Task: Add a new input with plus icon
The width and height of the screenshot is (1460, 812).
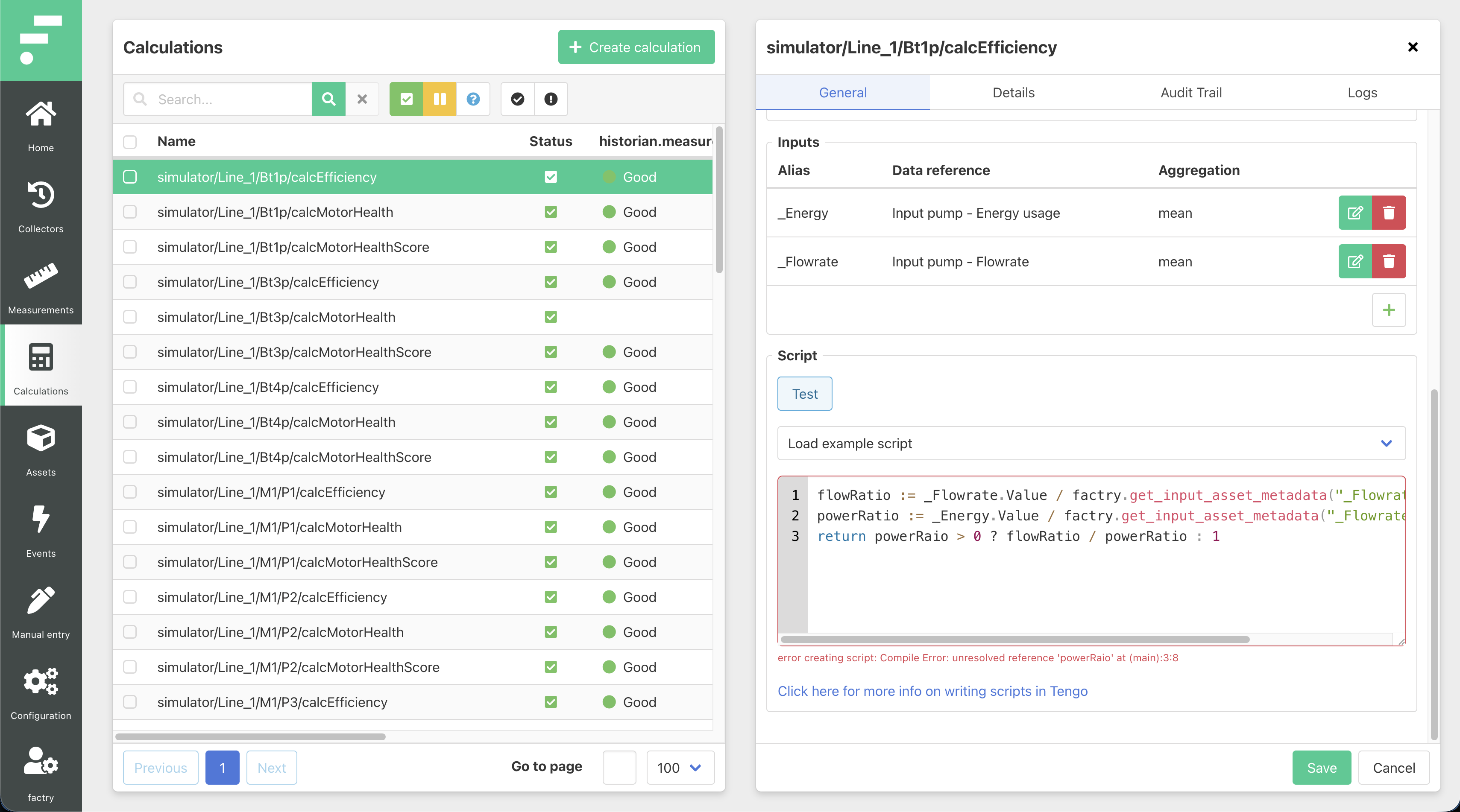Action: (x=1389, y=310)
